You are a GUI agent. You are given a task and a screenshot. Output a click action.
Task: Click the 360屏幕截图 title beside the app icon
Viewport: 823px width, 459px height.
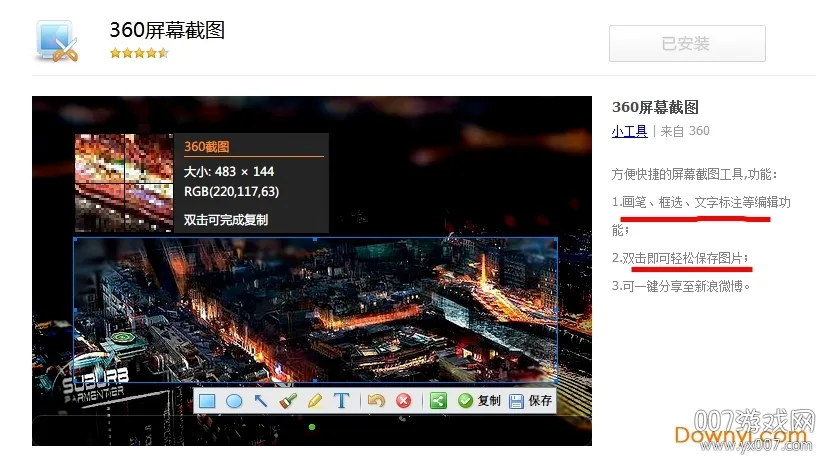(167, 30)
